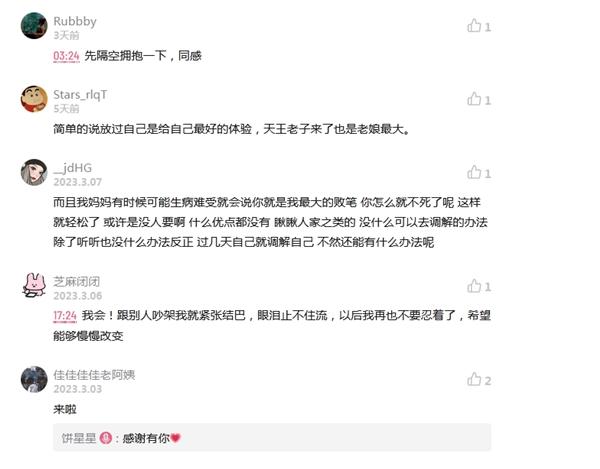The image size is (600, 469).
Task: Jump to the 03:24 timestamp
Action: [66, 56]
